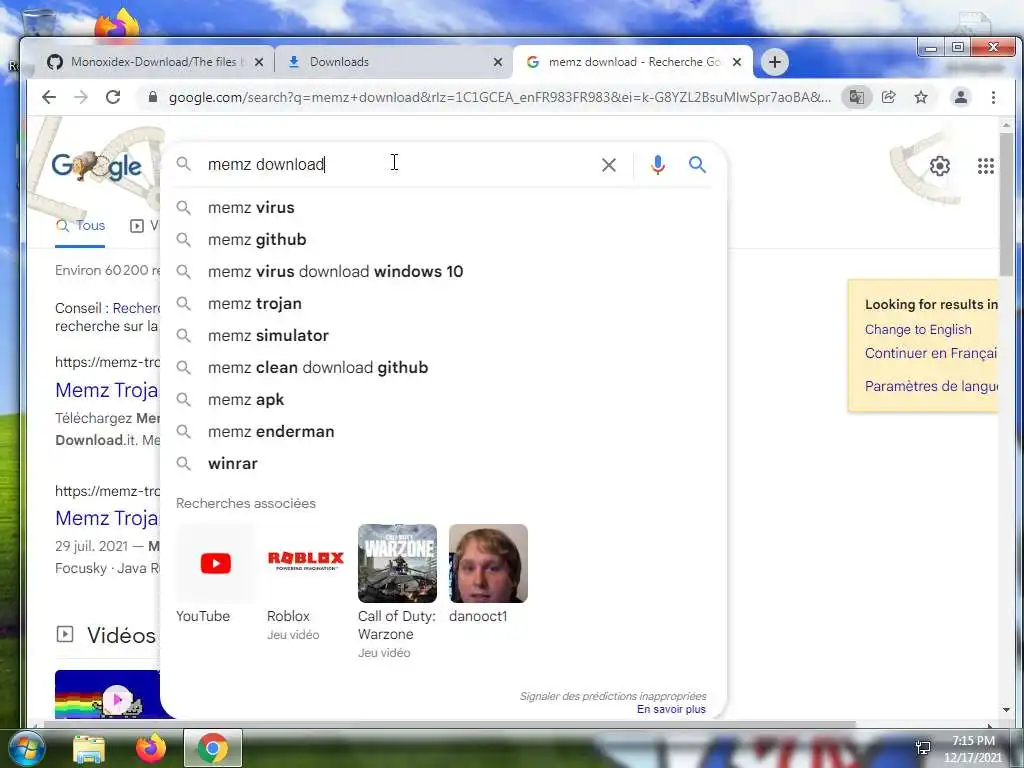Close the Monoxidex-Download tab
This screenshot has height=768, width=1024.
click(x=259, y=62)
